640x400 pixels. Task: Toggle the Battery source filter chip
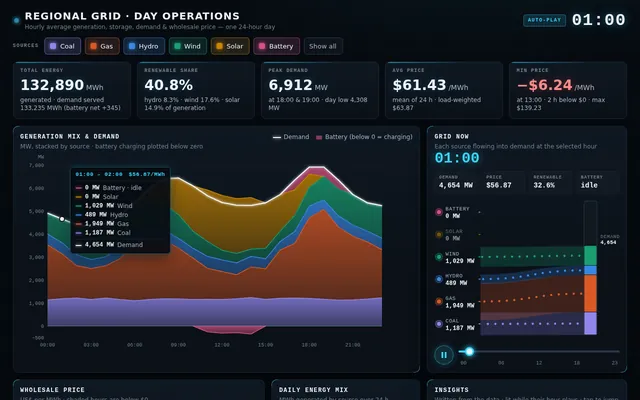(276, 46)
